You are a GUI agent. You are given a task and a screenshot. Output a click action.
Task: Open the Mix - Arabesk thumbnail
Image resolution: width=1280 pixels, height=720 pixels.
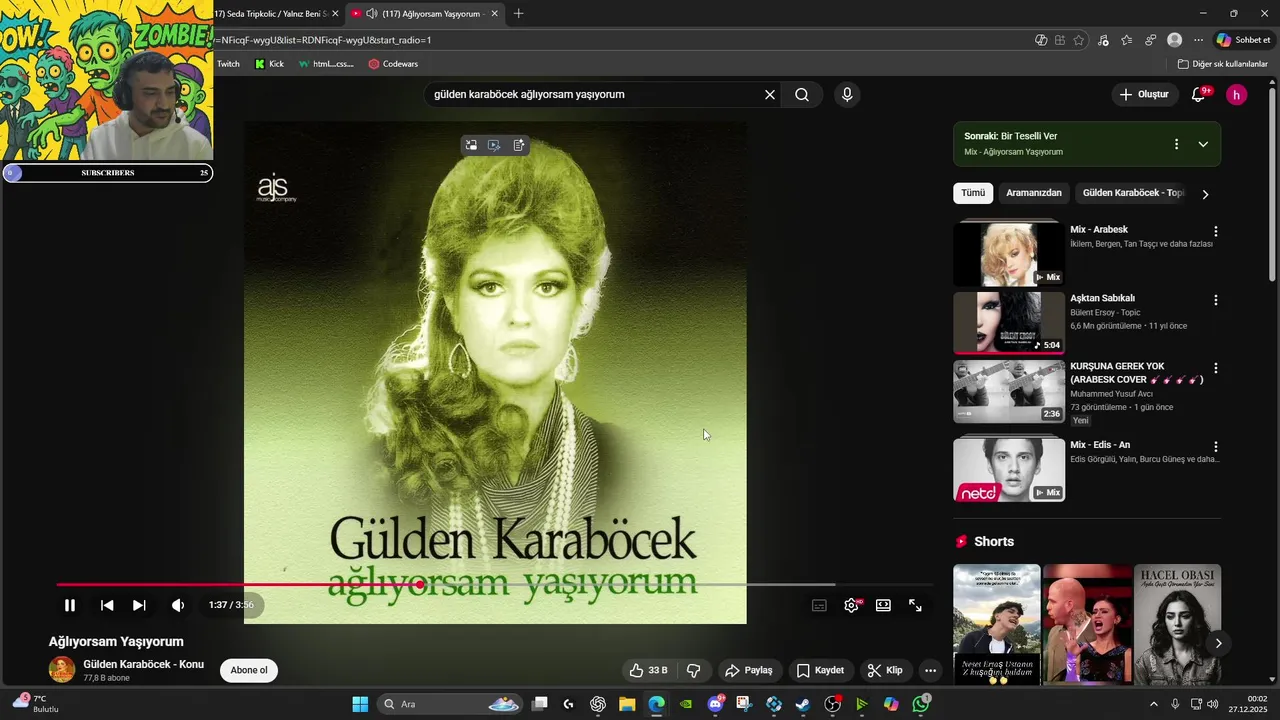click(x=1009, y=254)
